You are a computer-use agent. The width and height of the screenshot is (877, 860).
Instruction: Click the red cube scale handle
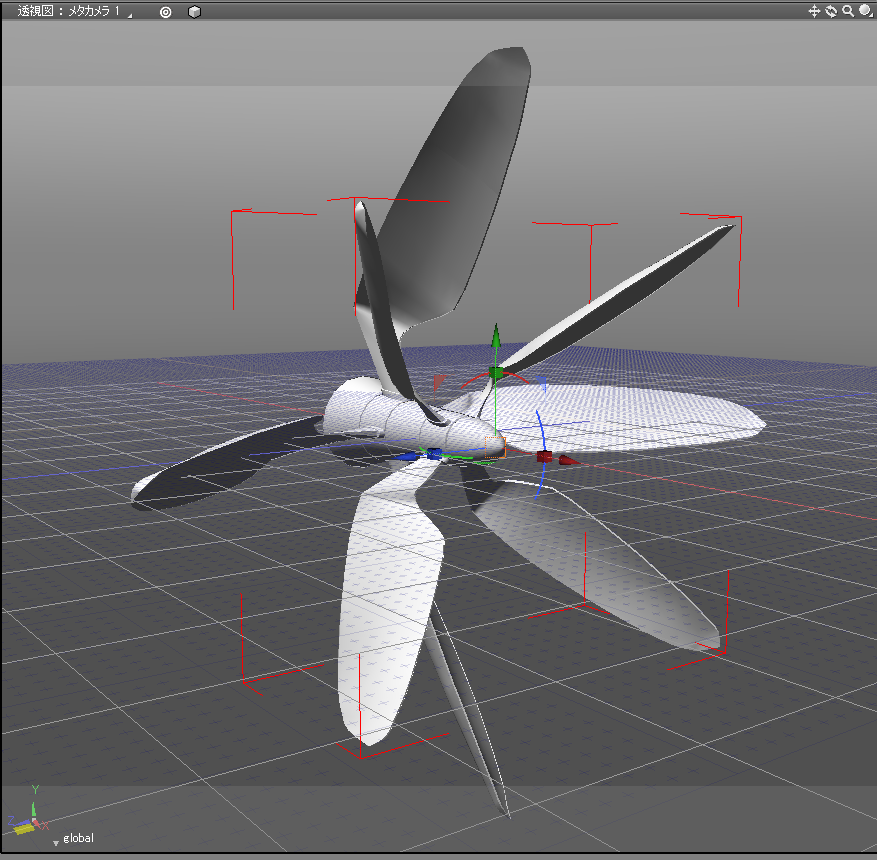tap(543, 457)
